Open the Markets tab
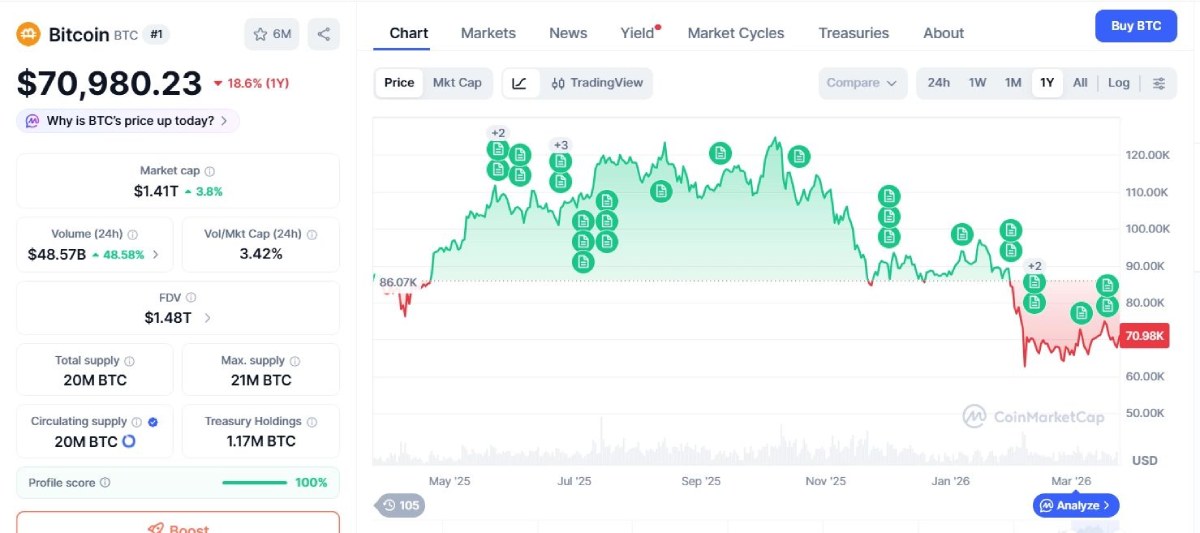 (x=488, y=33)
